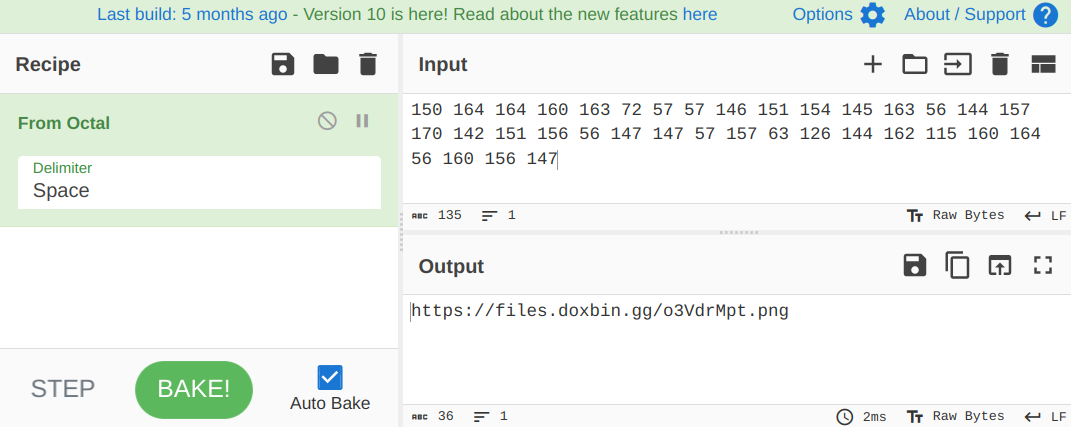Open the Options settings
Viewport: 1071px width, 427px height.
pos(839,14)
